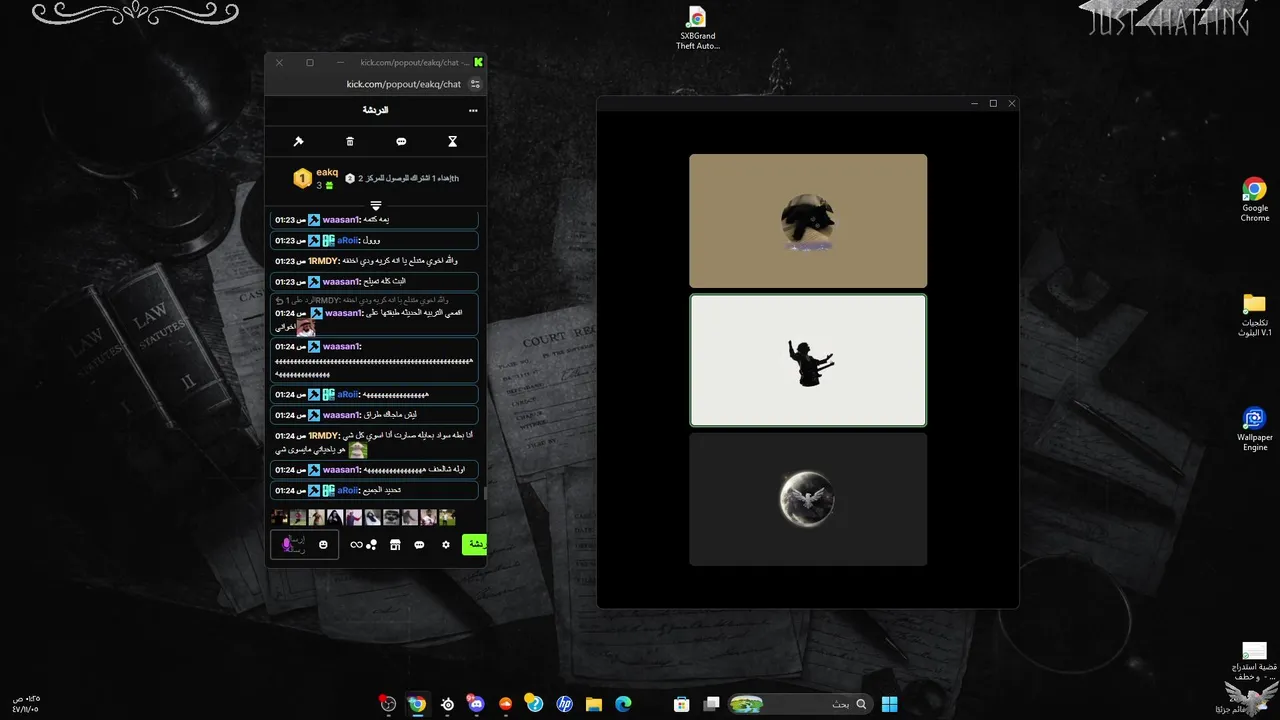Collapse the pinned leaderboard with lines arrow

click(x=376, y=205)
